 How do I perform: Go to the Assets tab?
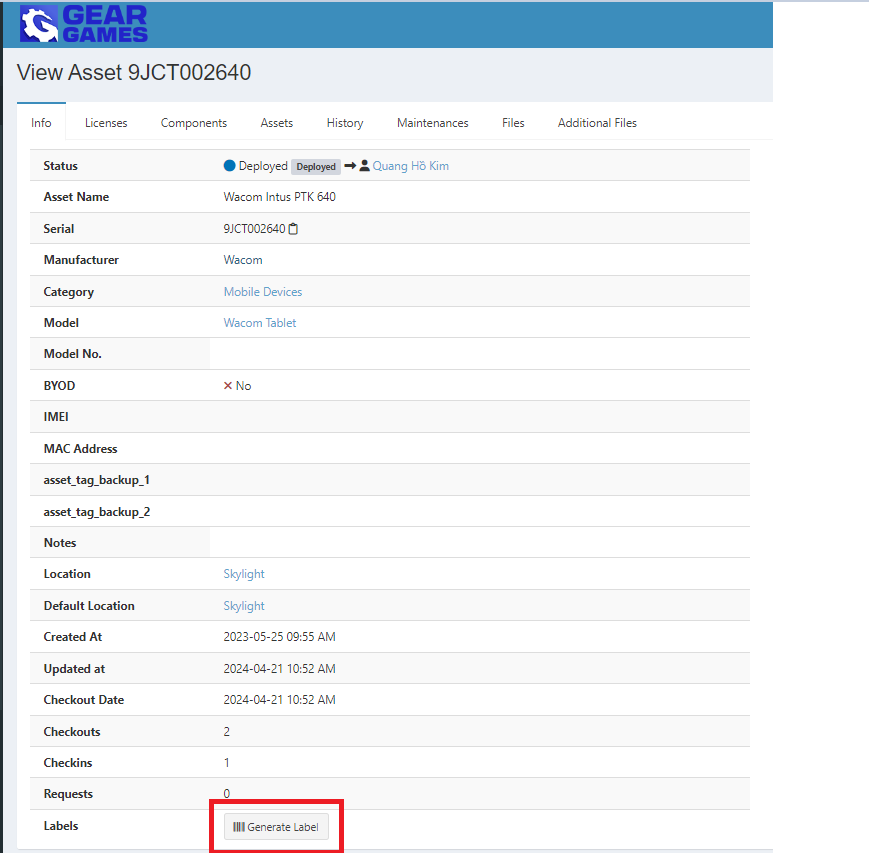277,123
